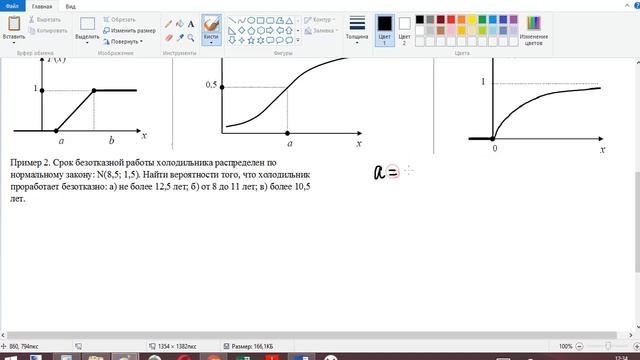This screenshot has width=640, height=360.
Task: Choose the Polygon shape
Action: coord(280,20)
